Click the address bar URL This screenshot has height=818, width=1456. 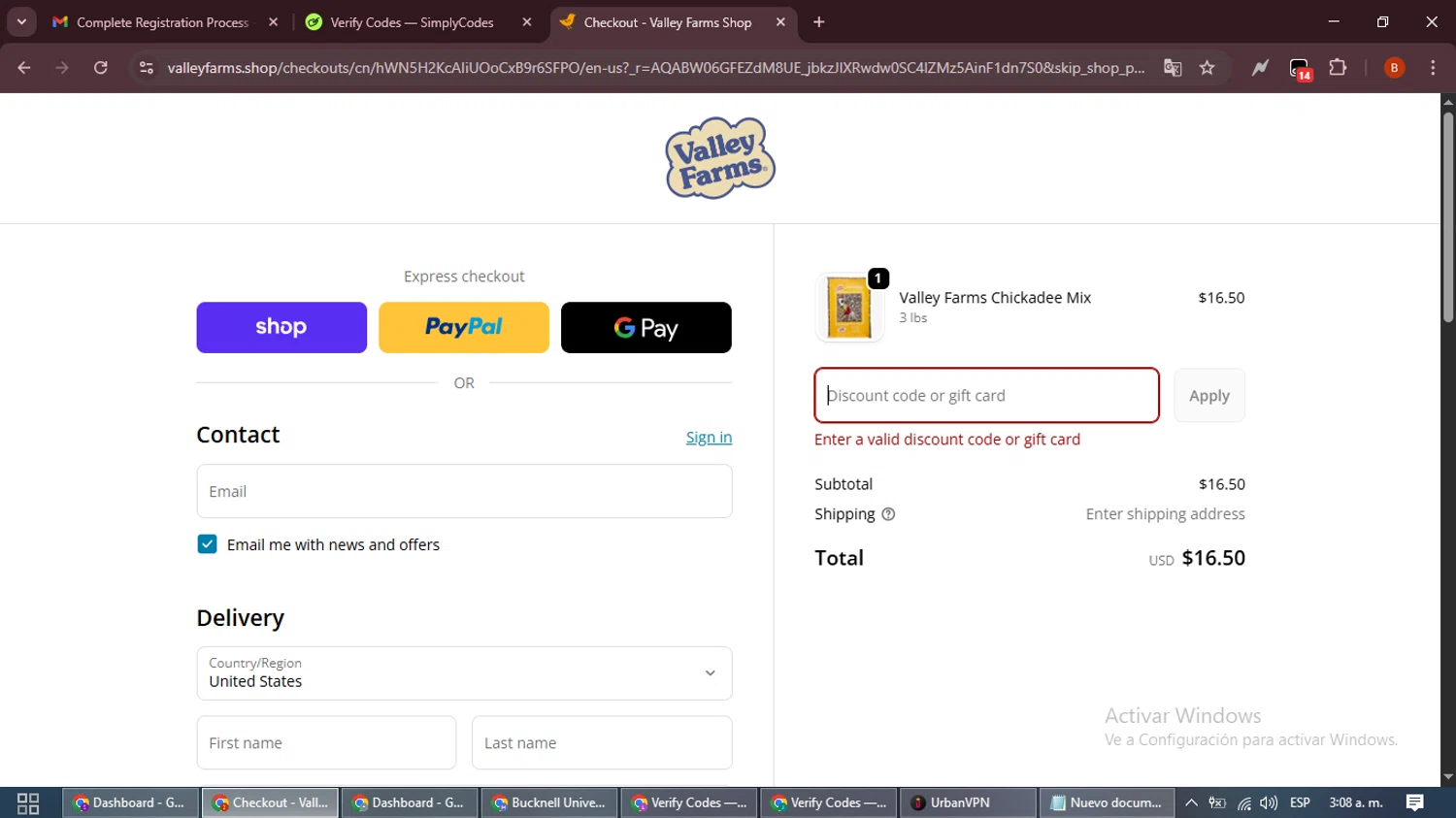coord(656,68)
